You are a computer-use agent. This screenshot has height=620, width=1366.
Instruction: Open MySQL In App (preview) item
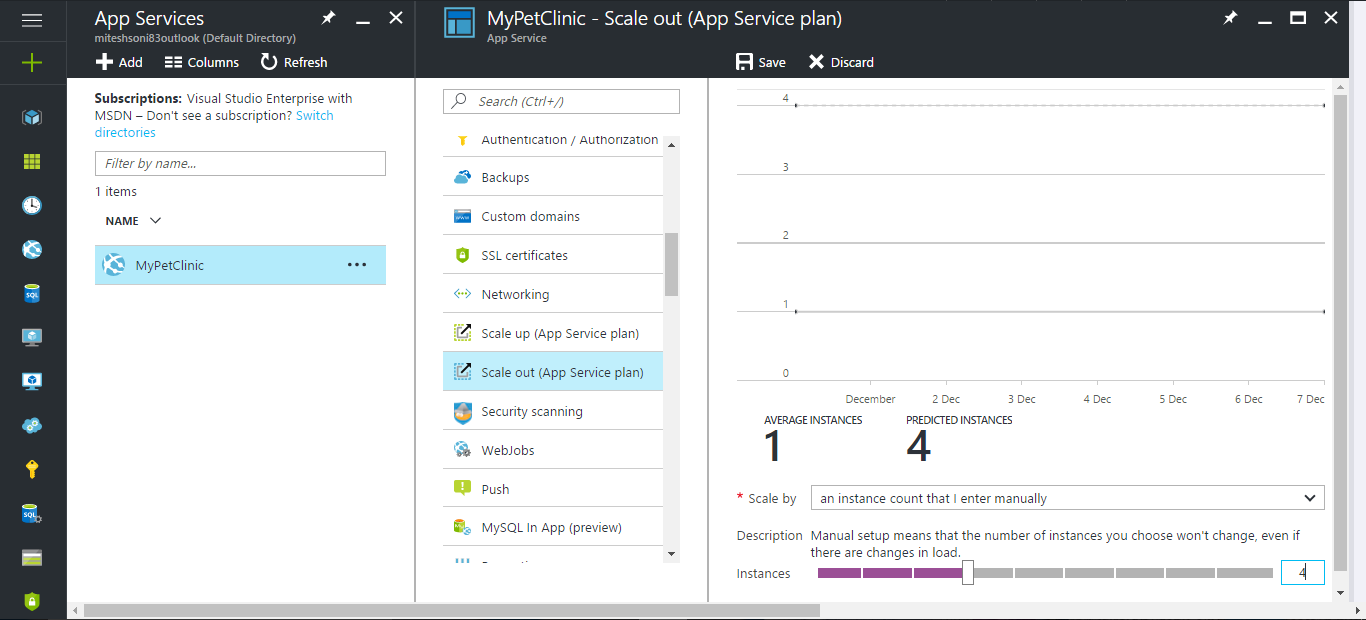point(553,527)
